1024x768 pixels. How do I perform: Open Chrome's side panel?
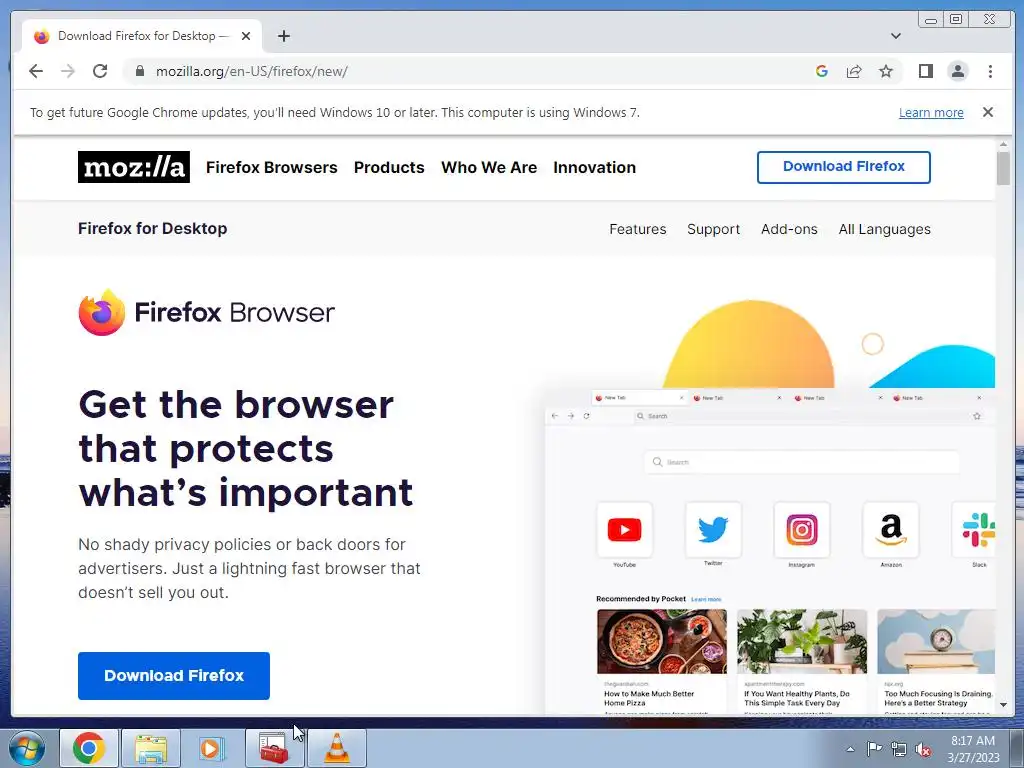pos(925,71)
